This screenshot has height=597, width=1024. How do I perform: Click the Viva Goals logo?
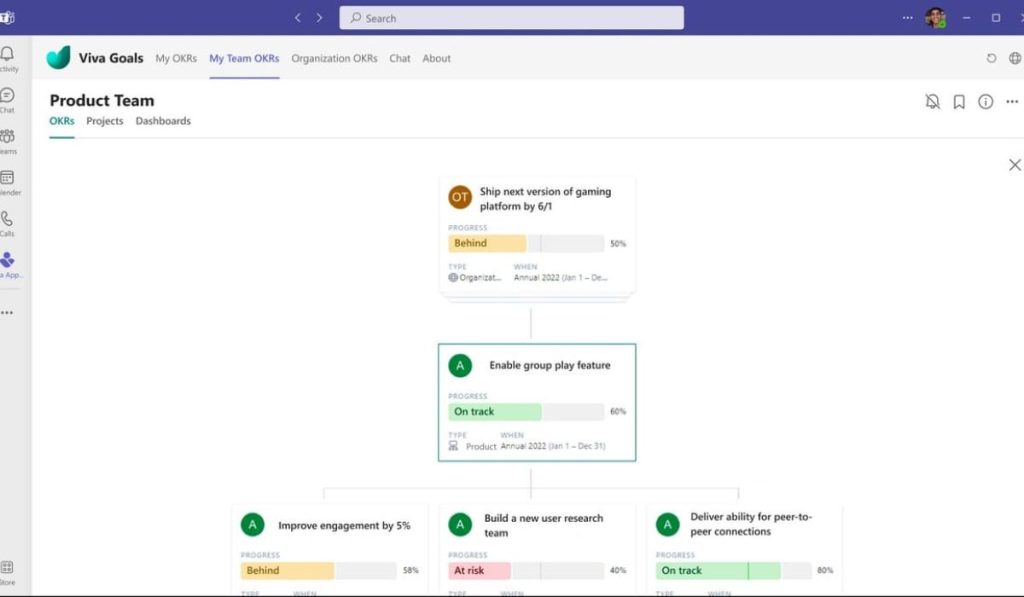coord(58,57)
